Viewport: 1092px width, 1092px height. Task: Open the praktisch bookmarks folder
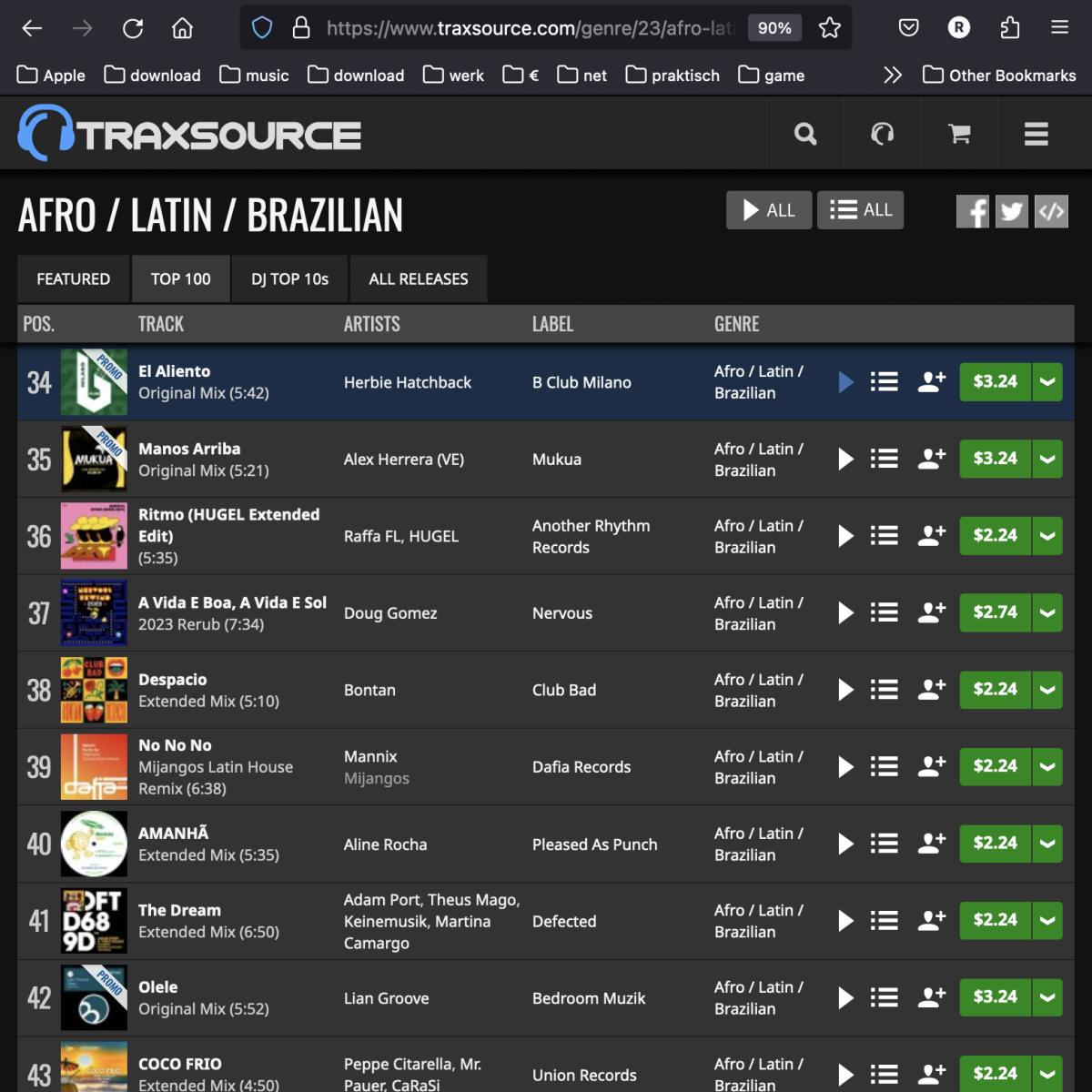[x=672, y=75]
